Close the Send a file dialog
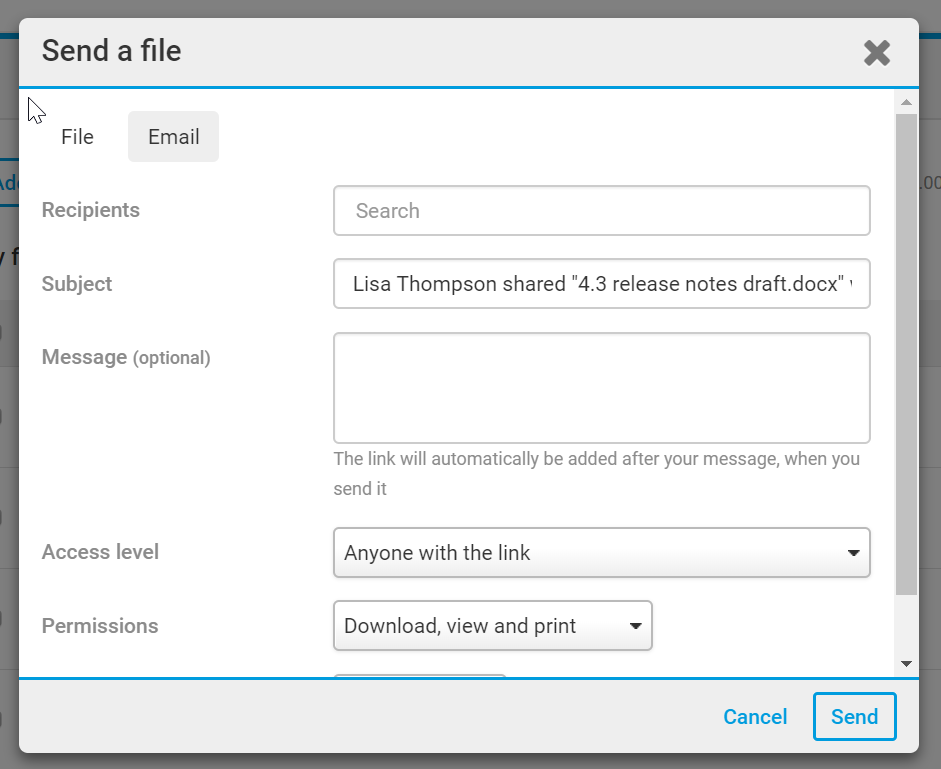This screenshot has width=941, height=769. [876, 53]
